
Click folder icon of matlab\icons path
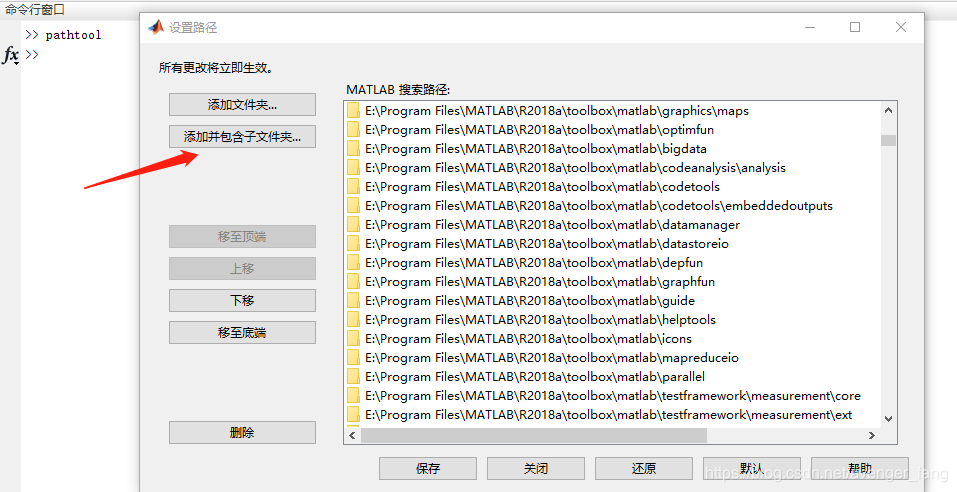click(353, 338)
